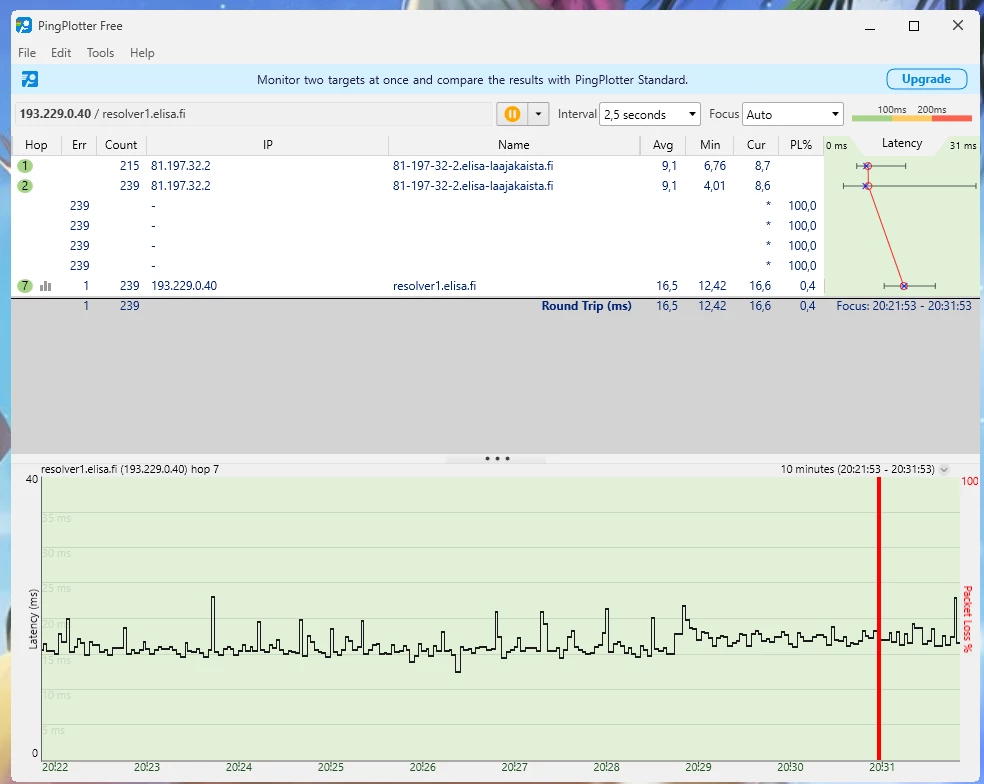Click the latency color scale legend bar
This screenshot has width=984, height=784.
click(x=911, y=118)
